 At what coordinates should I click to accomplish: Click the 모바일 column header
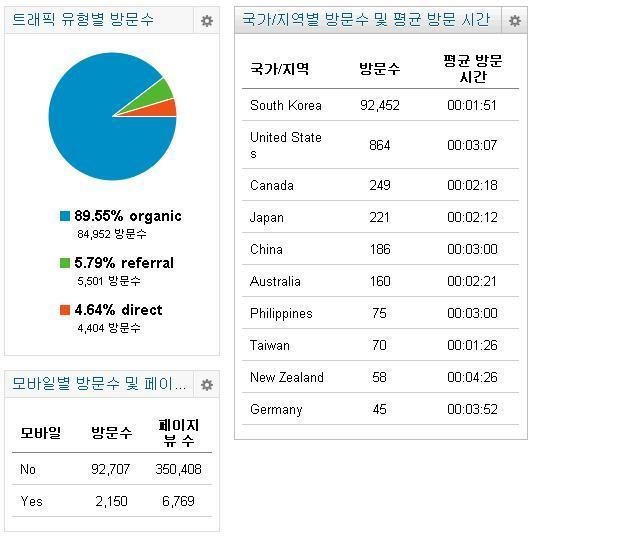41,433
